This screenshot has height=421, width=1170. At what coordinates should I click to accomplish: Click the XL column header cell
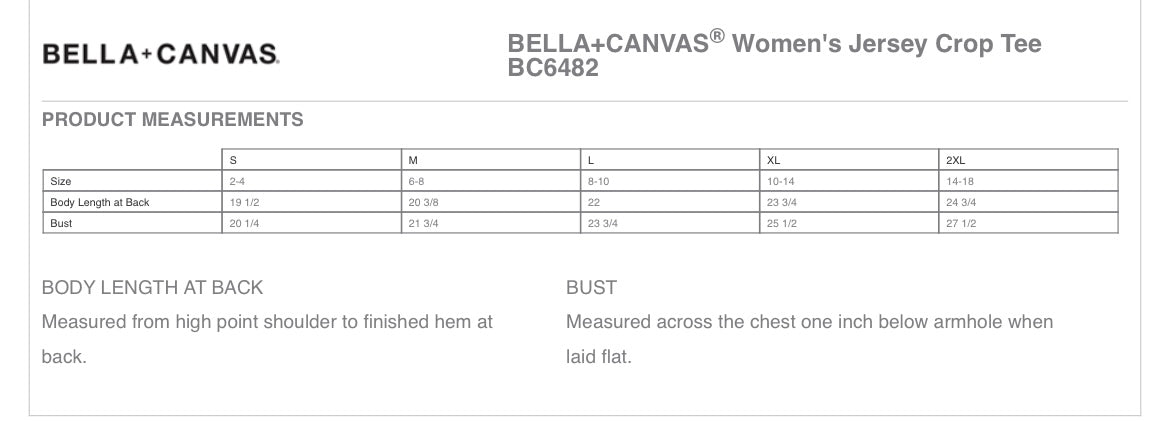(849, 160)
